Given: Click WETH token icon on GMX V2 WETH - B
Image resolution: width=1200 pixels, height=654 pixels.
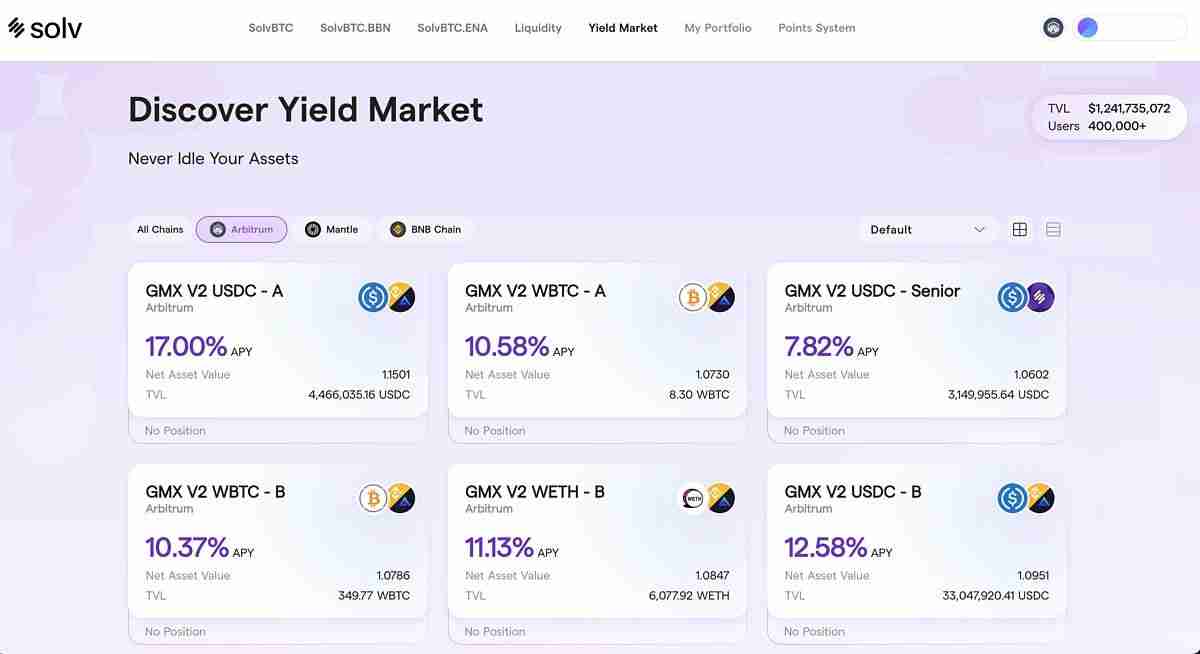Looking at the screenshot, I should pos(692,498).
